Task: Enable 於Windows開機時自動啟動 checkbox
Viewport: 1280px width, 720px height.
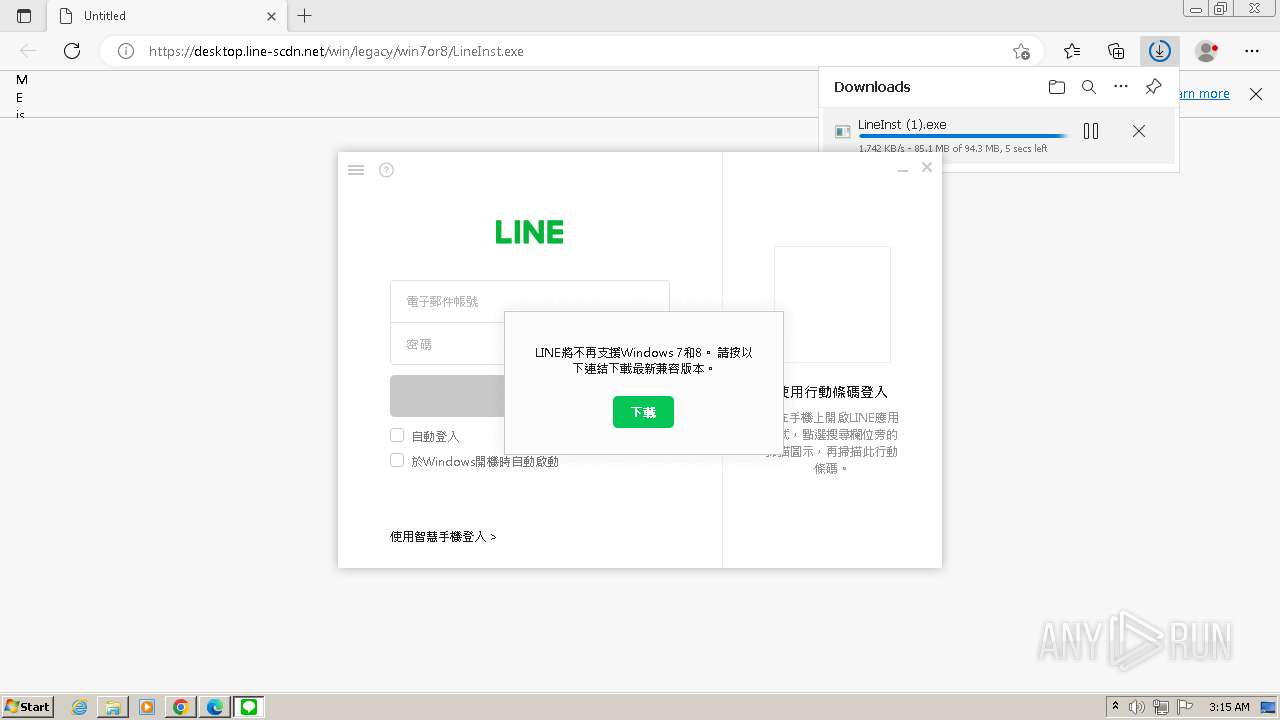Action: (397, 461)
